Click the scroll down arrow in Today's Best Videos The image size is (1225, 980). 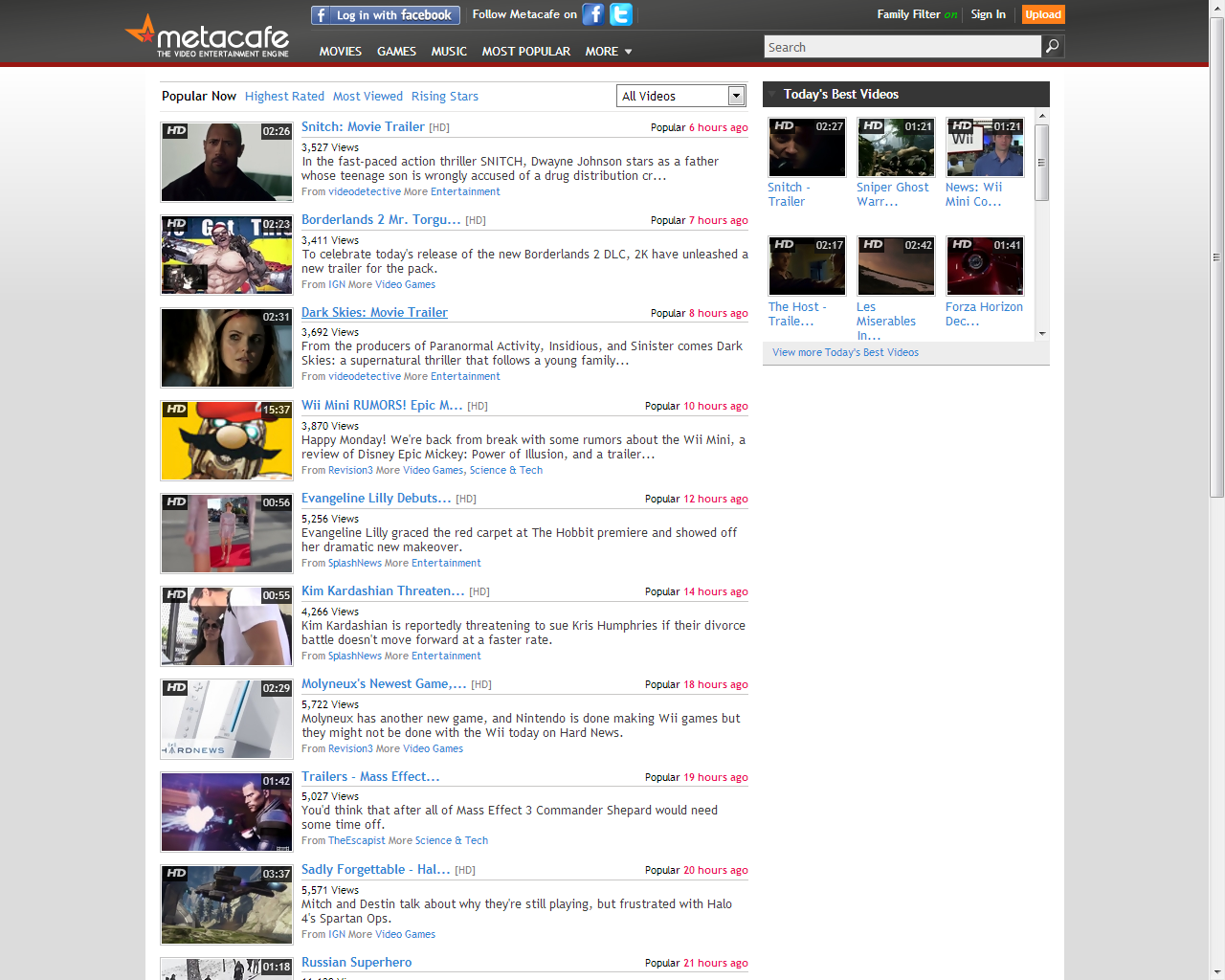(x=1042, y=333)
